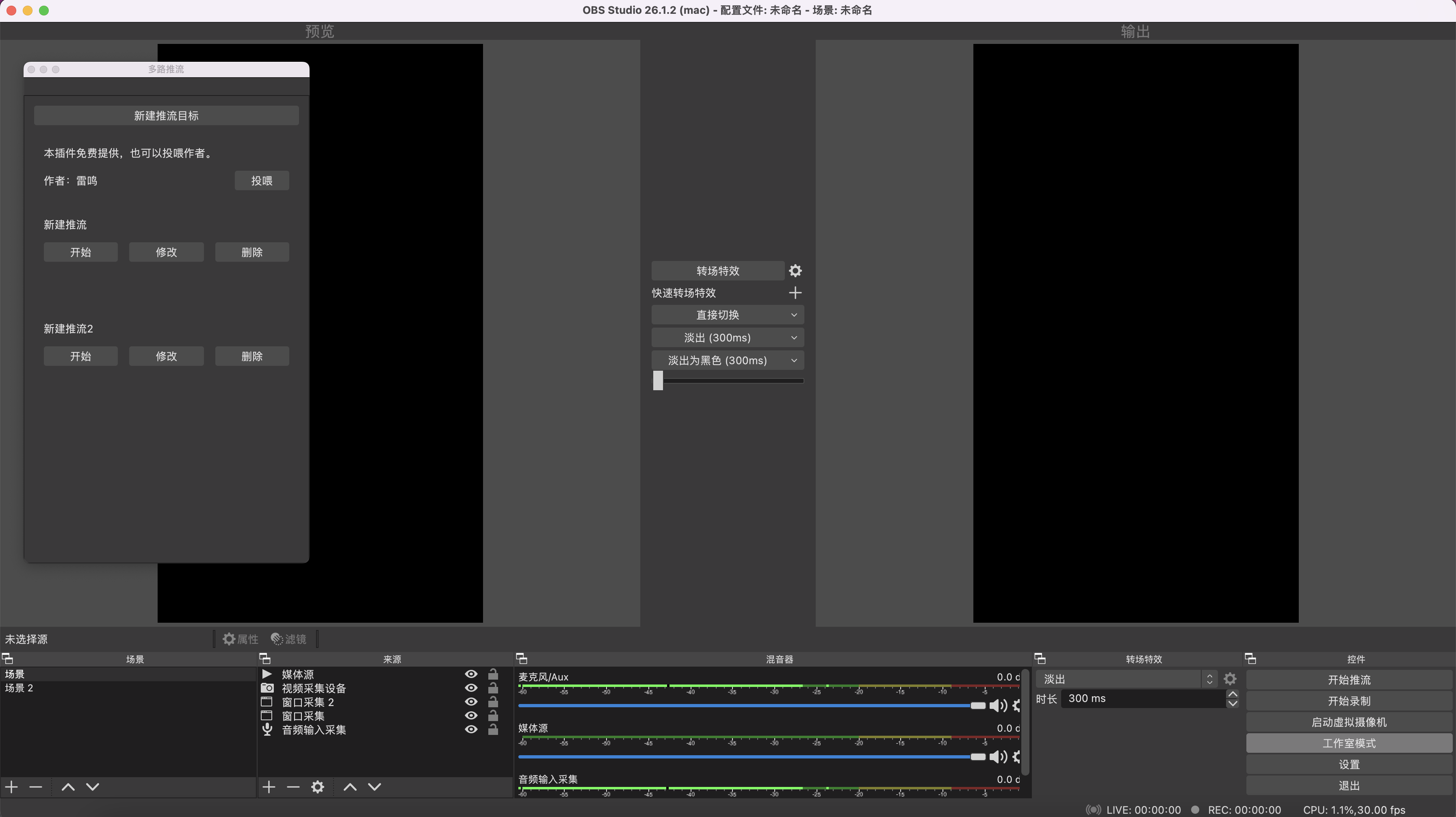Pop out the 混音器 dock panel icon
The height and width of the screenshot is (817, 1456).
(522, 659)
